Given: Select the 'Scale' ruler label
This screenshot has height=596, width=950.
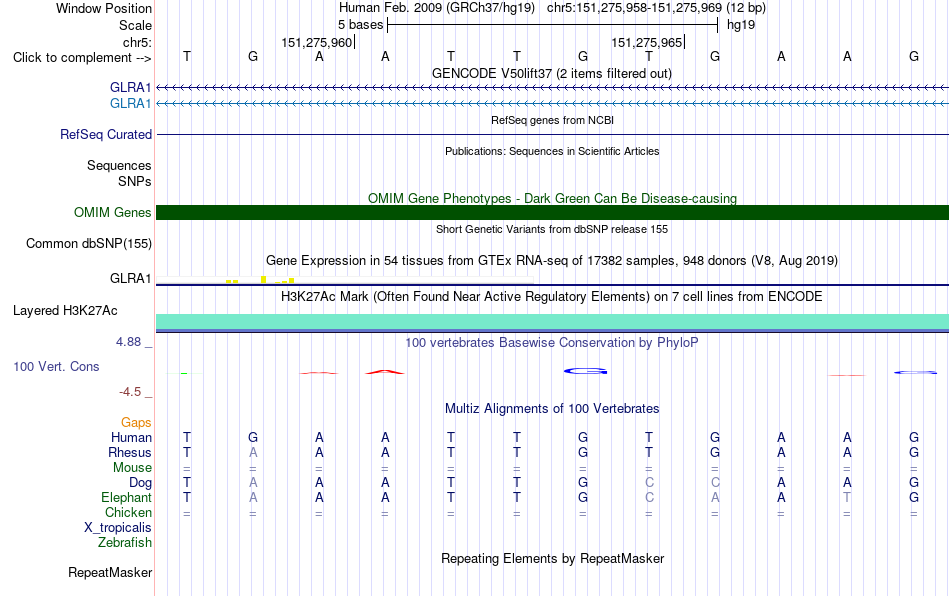Looking at the screenshot, I should 135,25.
